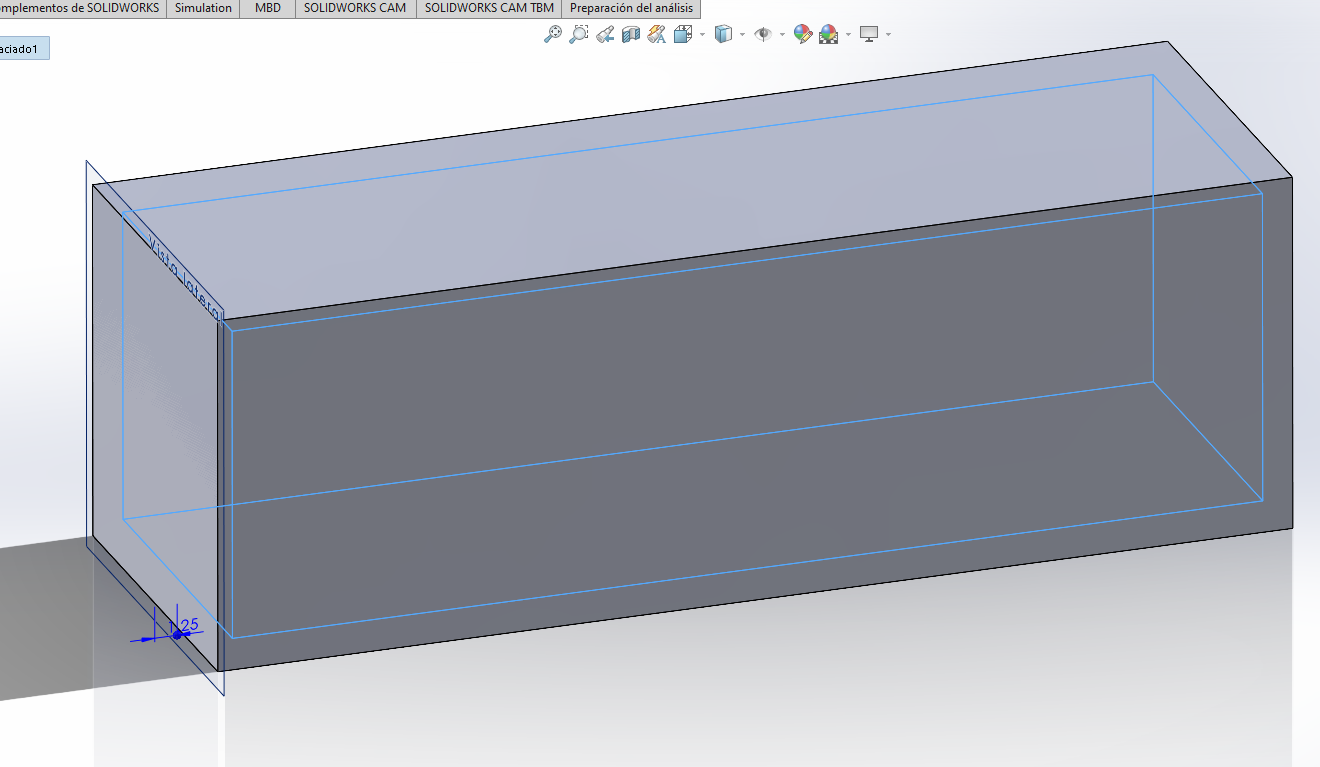This screenshot has height=767, width=1320.
Task: Expand the Apply Scene dropdown arrow
Action: (848, 34)
